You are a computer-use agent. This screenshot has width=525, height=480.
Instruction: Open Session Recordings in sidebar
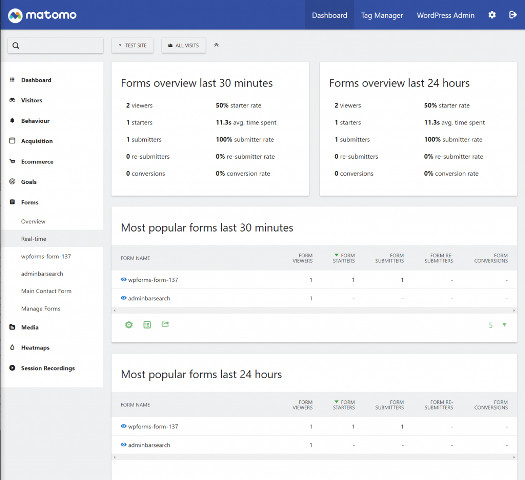click(48, 368)
